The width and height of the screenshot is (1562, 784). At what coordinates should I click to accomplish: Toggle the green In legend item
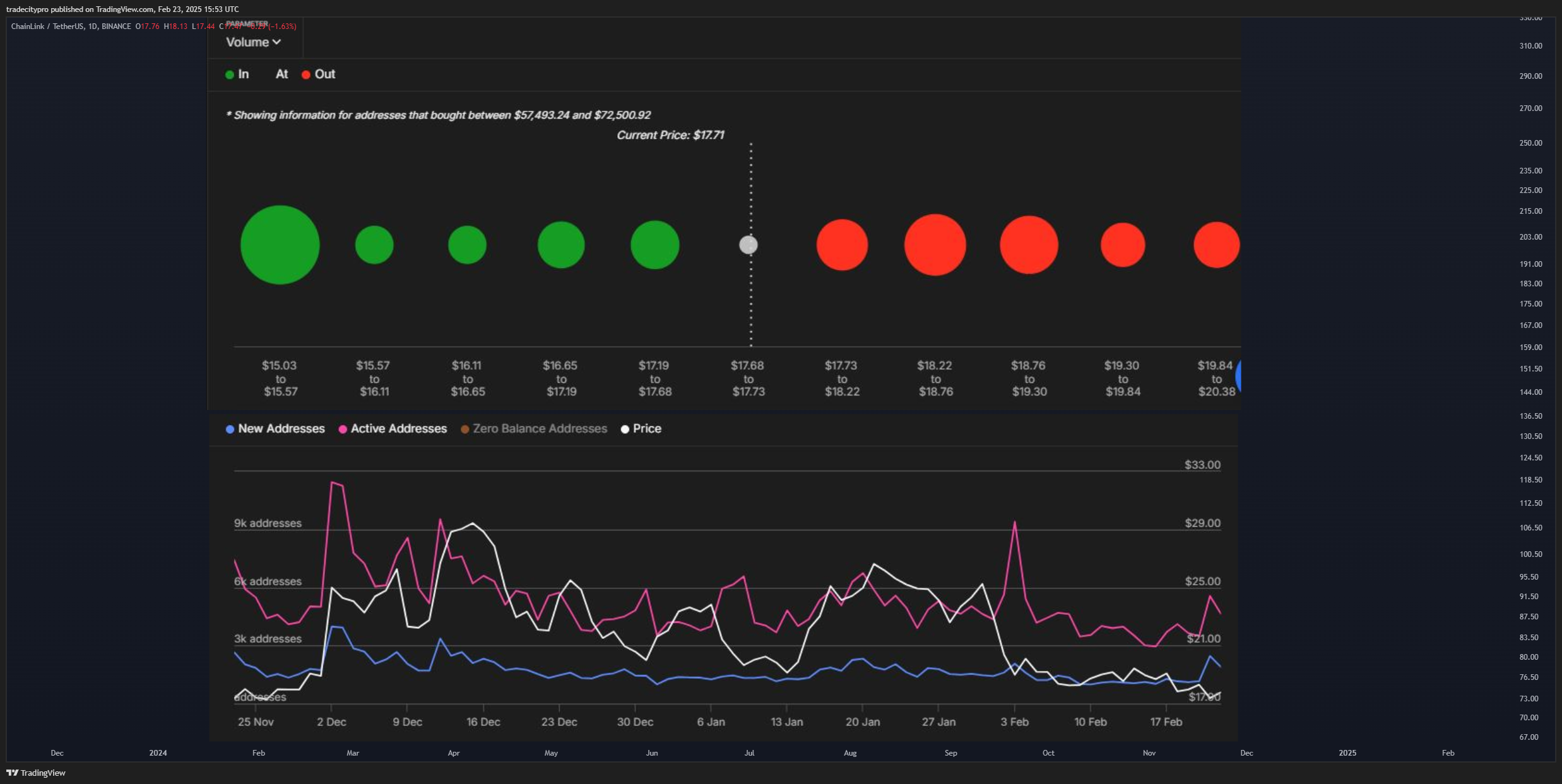coord(237,74)
